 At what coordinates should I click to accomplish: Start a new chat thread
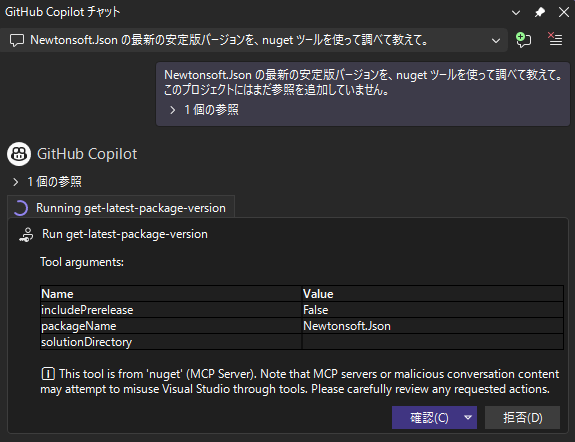pos(523,40)
